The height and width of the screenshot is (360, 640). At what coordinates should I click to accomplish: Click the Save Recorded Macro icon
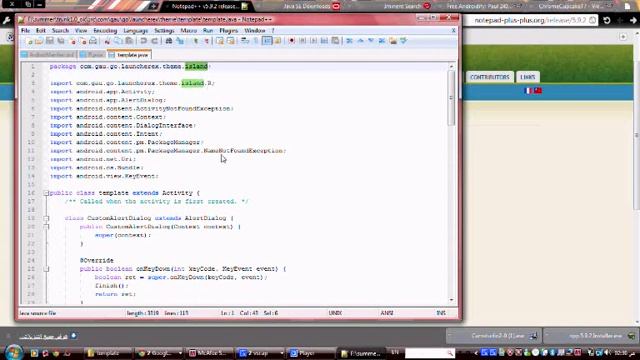tap(335, 41)
